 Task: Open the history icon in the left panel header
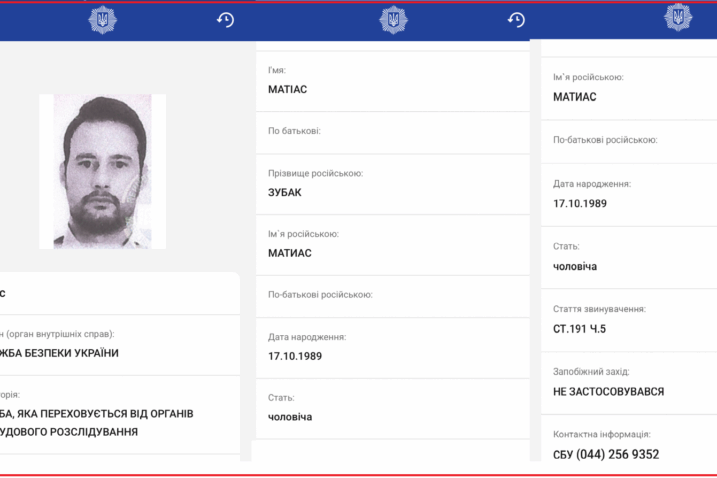click(x=225, y=20)
